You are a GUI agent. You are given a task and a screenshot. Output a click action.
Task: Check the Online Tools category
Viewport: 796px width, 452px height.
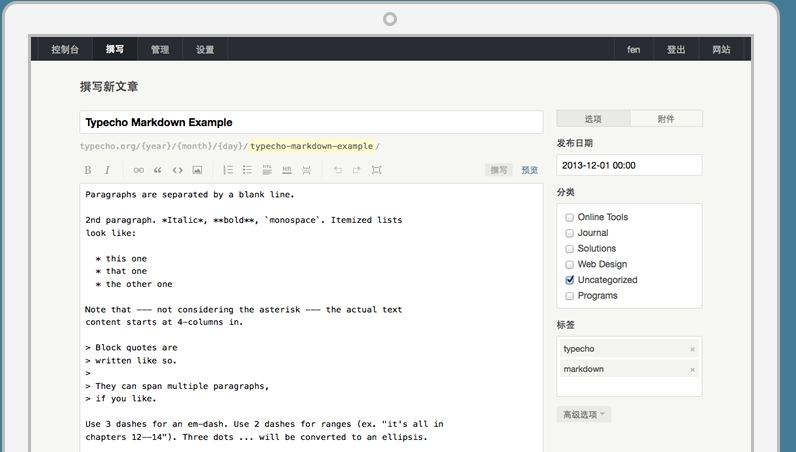pos(570,217)
